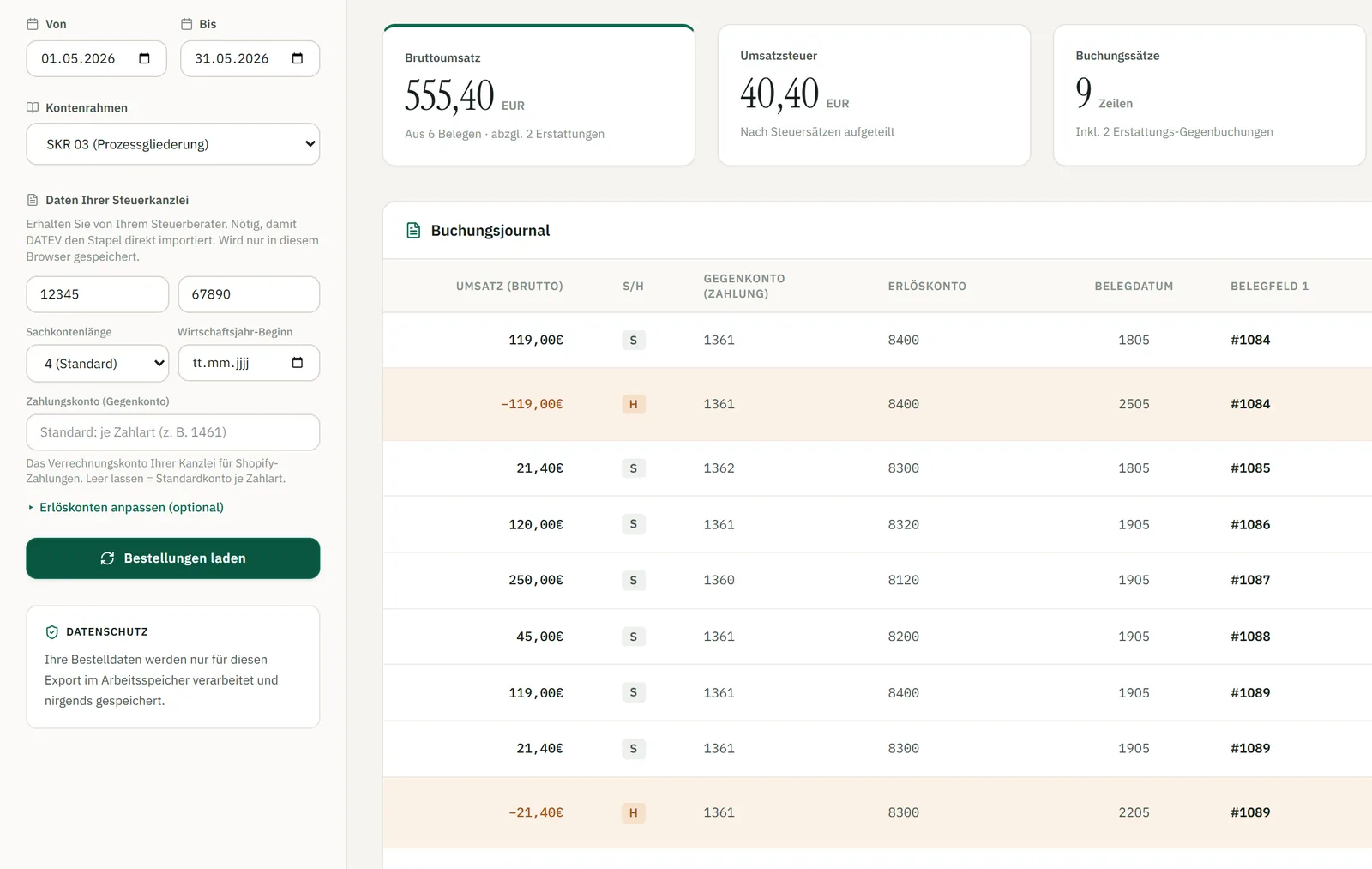Screen dimensions: 1372x869
Task: Click the book icon beside Kontenrahmen
Action: (x=33, y=108)
